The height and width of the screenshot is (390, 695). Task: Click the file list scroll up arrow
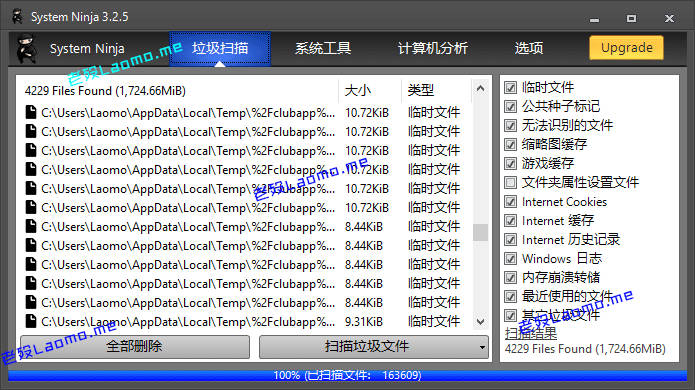coord(480,88)
